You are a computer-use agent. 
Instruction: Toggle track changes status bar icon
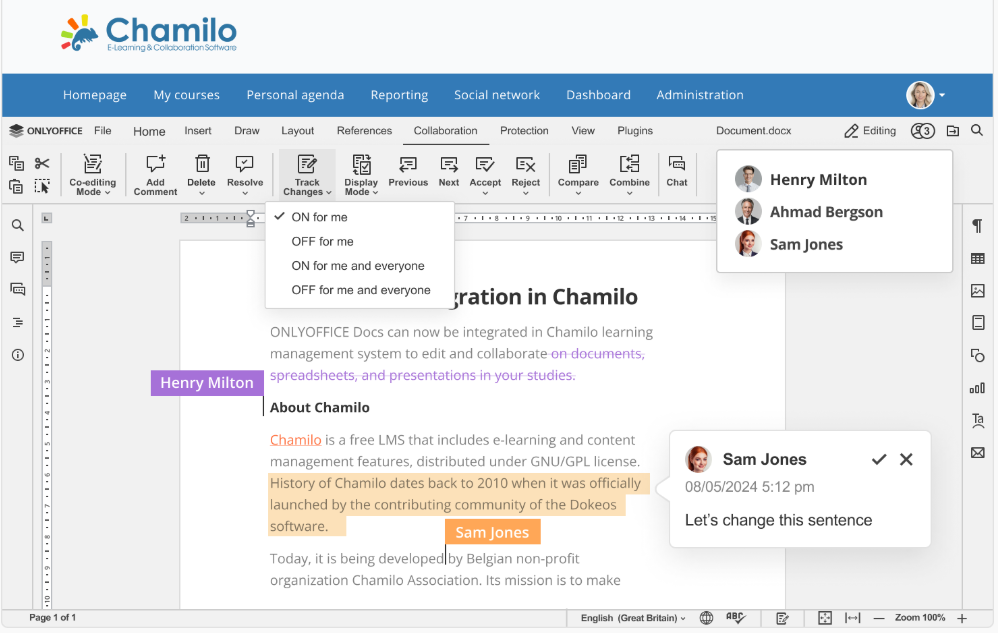point(783,618)
